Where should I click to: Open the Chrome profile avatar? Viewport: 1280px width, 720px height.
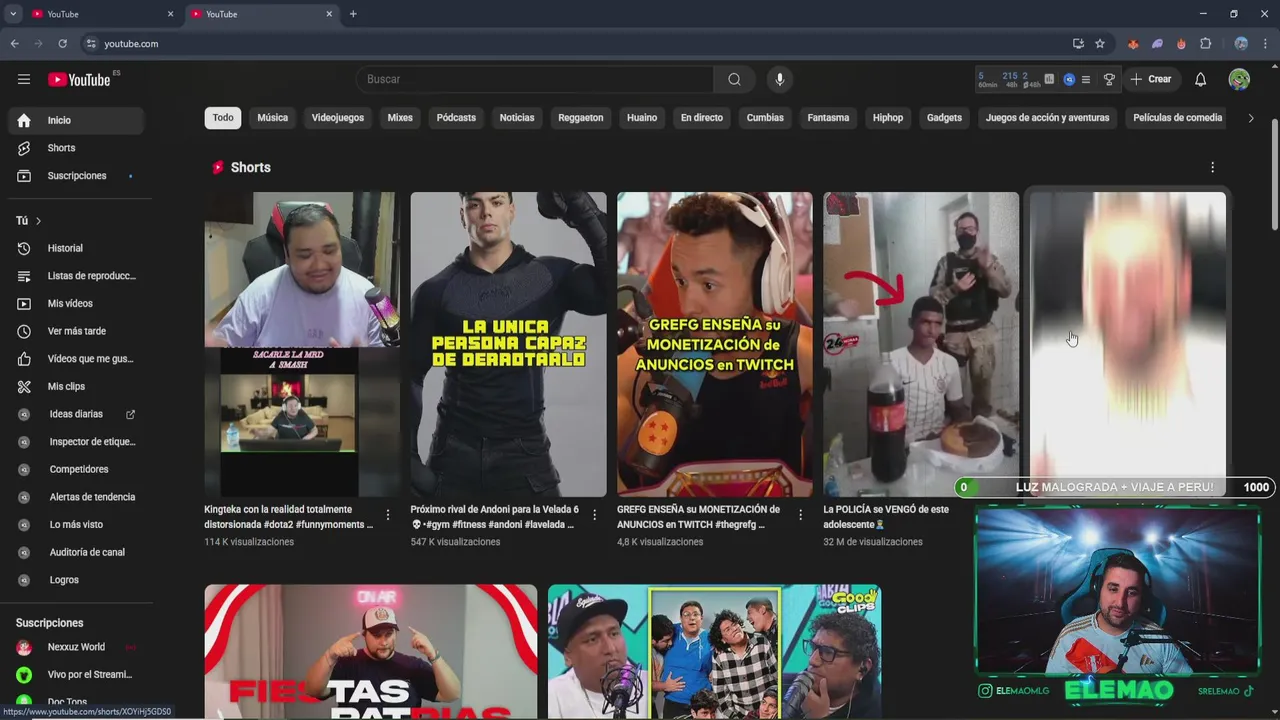(x=1241, y=44)
